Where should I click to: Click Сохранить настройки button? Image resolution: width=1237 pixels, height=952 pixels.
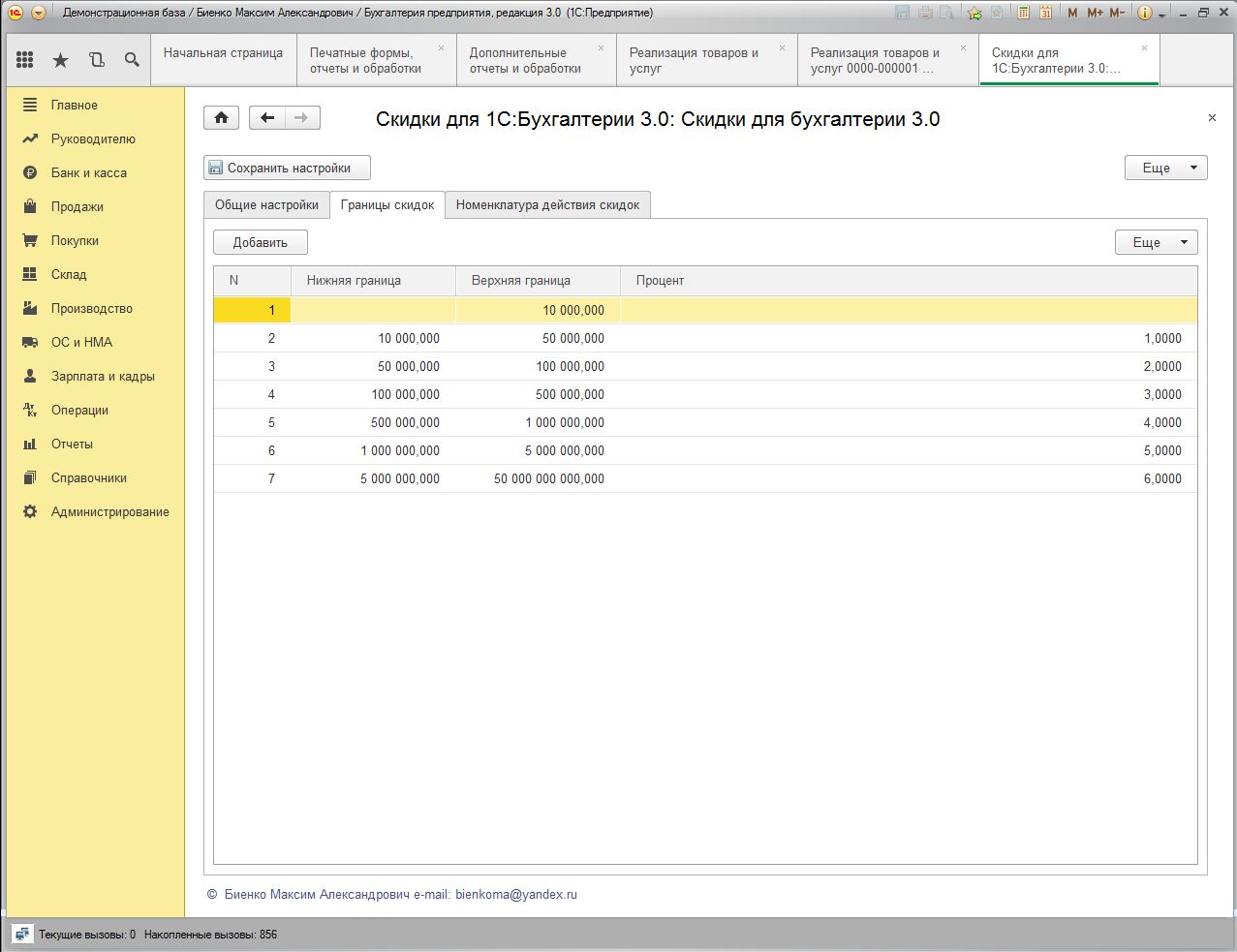[287, 168]
